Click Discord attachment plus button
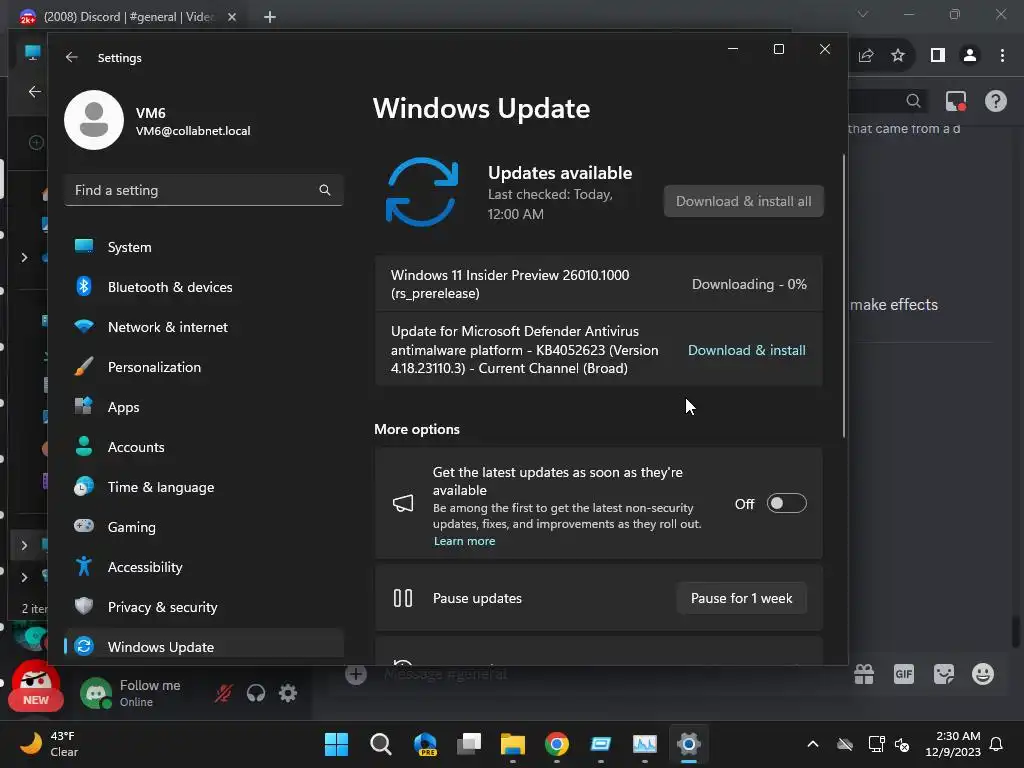 click(356, 675)
